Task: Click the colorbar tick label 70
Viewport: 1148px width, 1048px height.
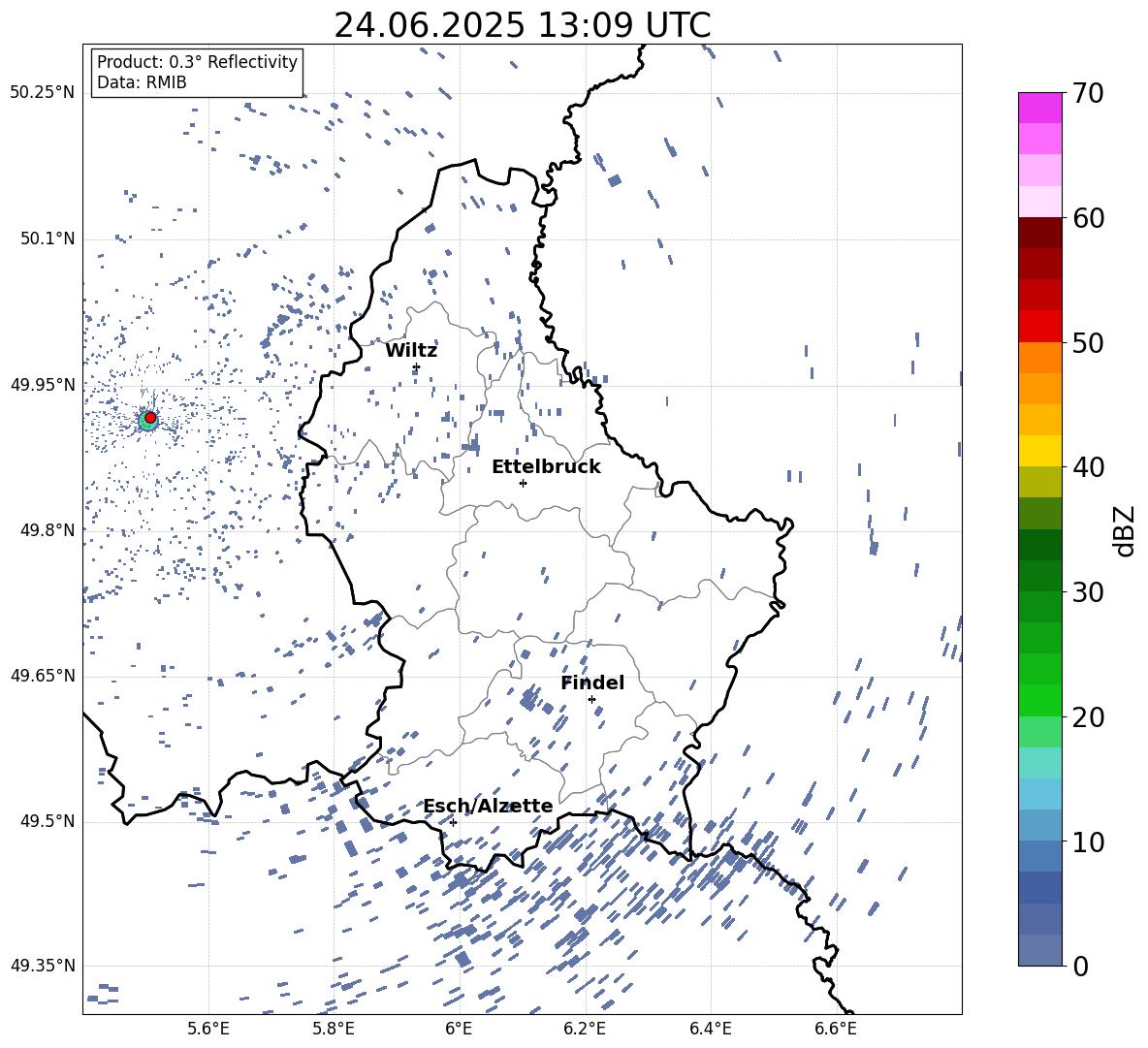Action: [1088, 94]
